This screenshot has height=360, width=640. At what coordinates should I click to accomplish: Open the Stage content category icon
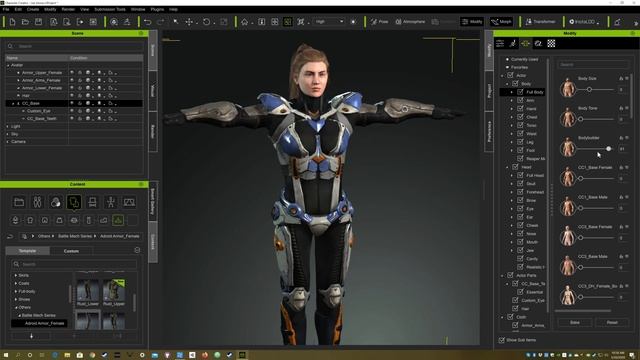coord(129,202)
